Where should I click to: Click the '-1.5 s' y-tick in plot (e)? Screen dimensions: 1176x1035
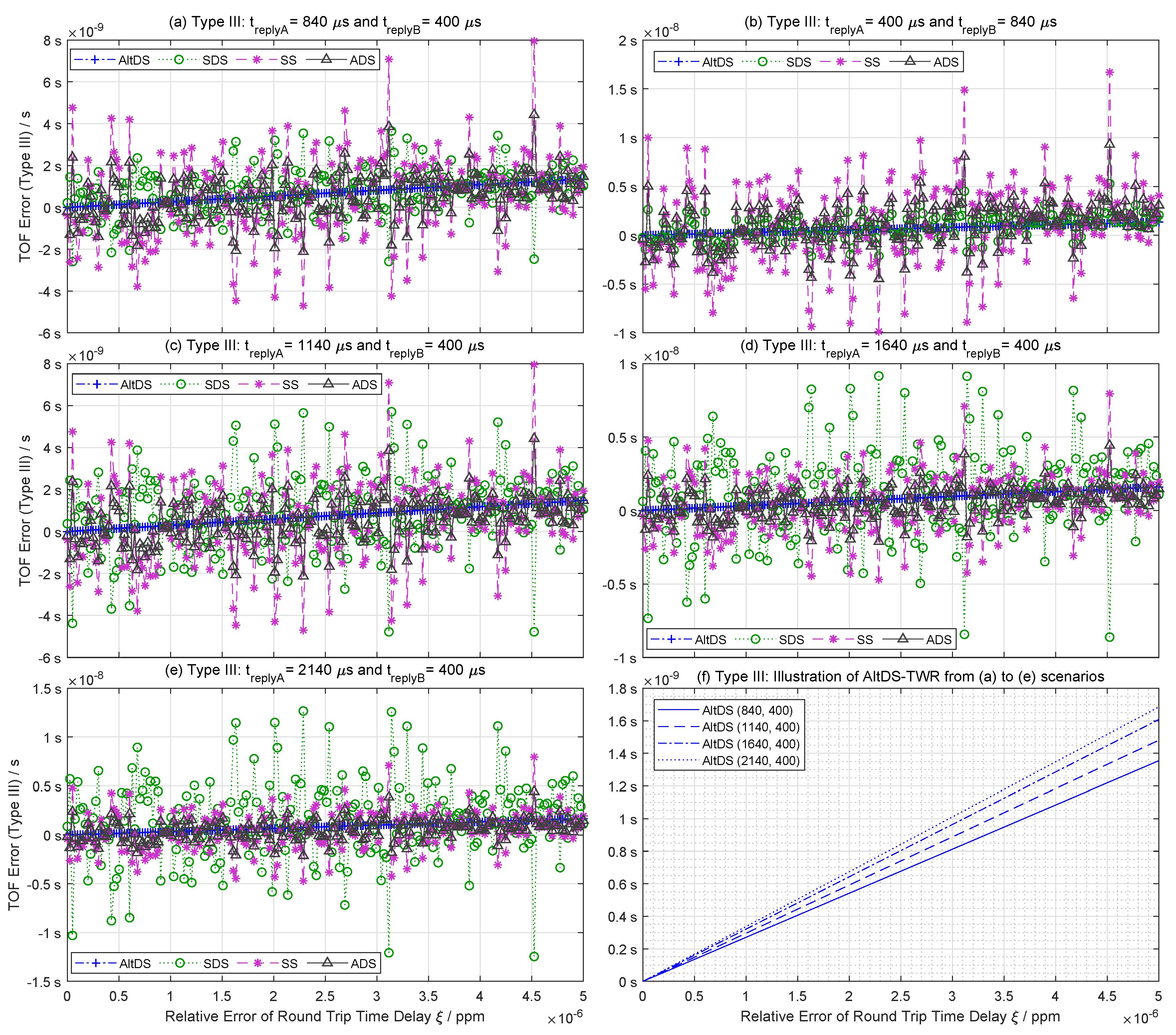[x=44, y=982]
